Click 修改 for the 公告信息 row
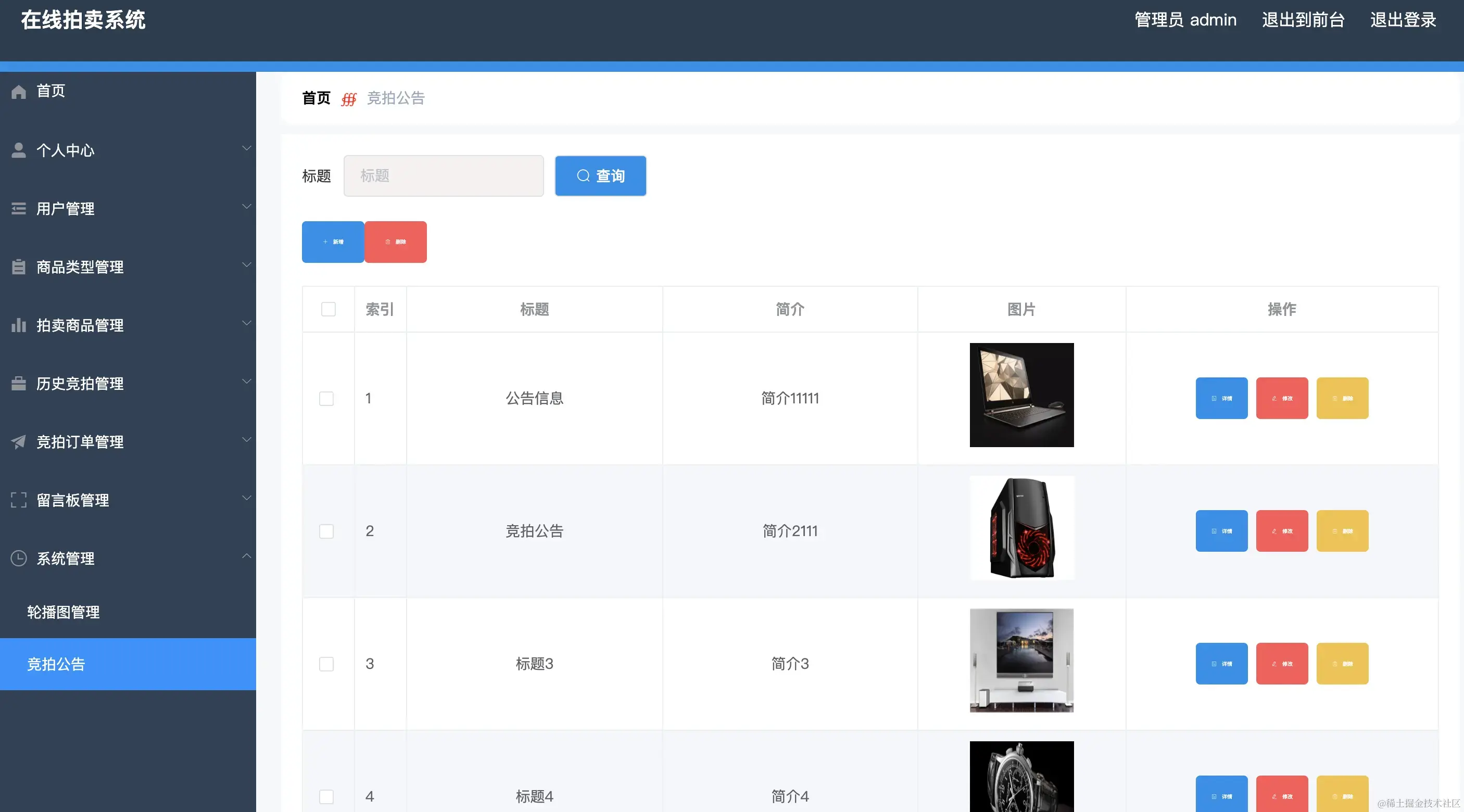1464x812 pixels. [x=1282, y=398]
